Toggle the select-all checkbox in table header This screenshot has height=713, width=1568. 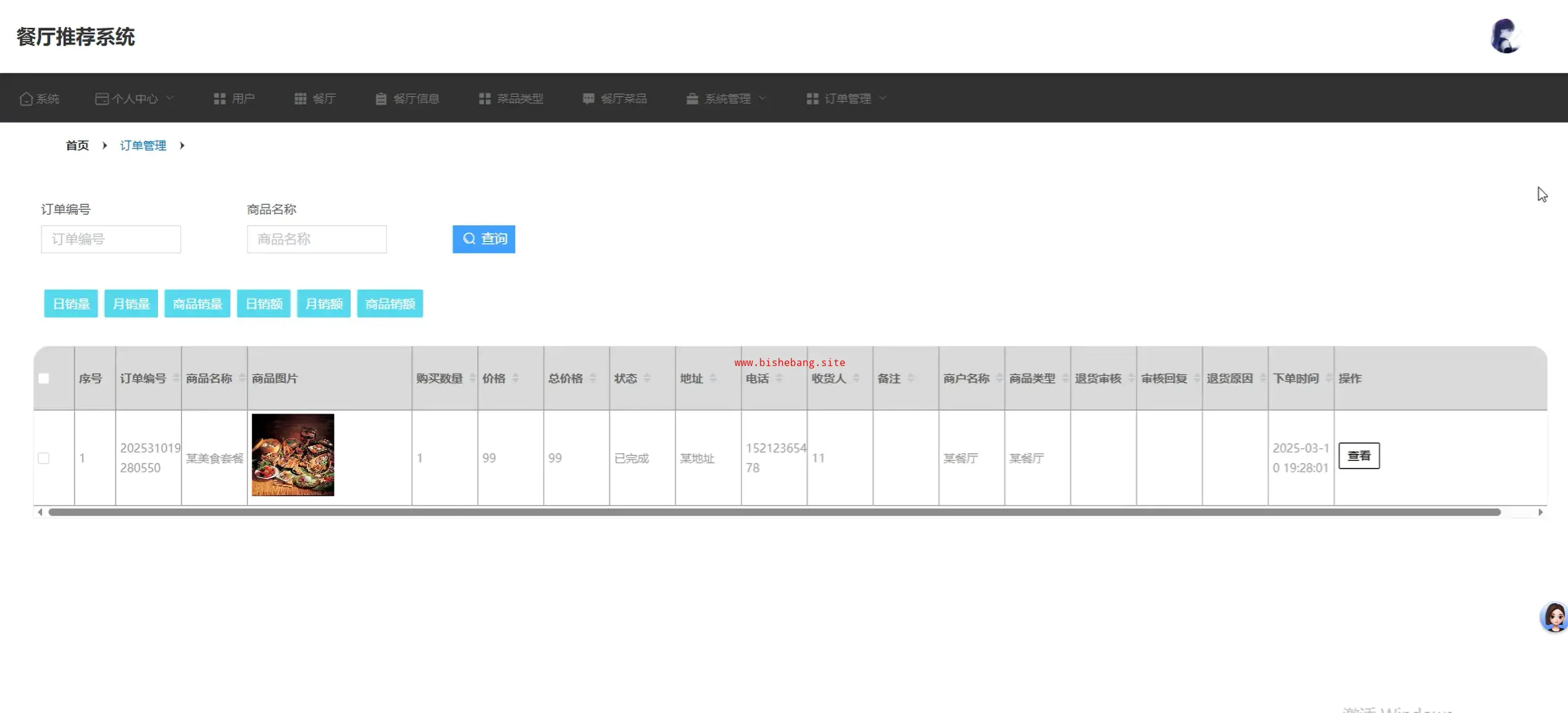tap(44, 378)
